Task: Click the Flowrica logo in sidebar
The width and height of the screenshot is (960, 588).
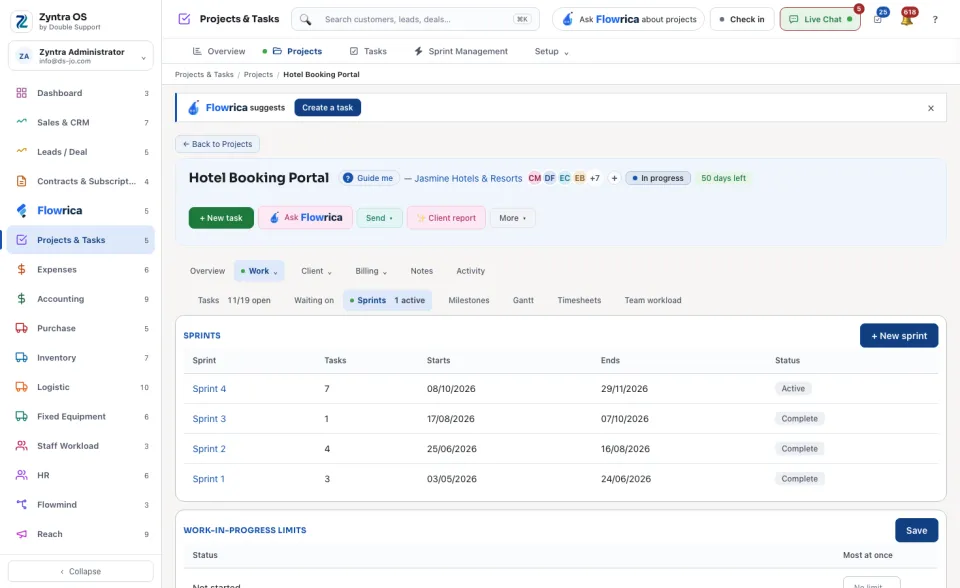Action: point(21,211)
